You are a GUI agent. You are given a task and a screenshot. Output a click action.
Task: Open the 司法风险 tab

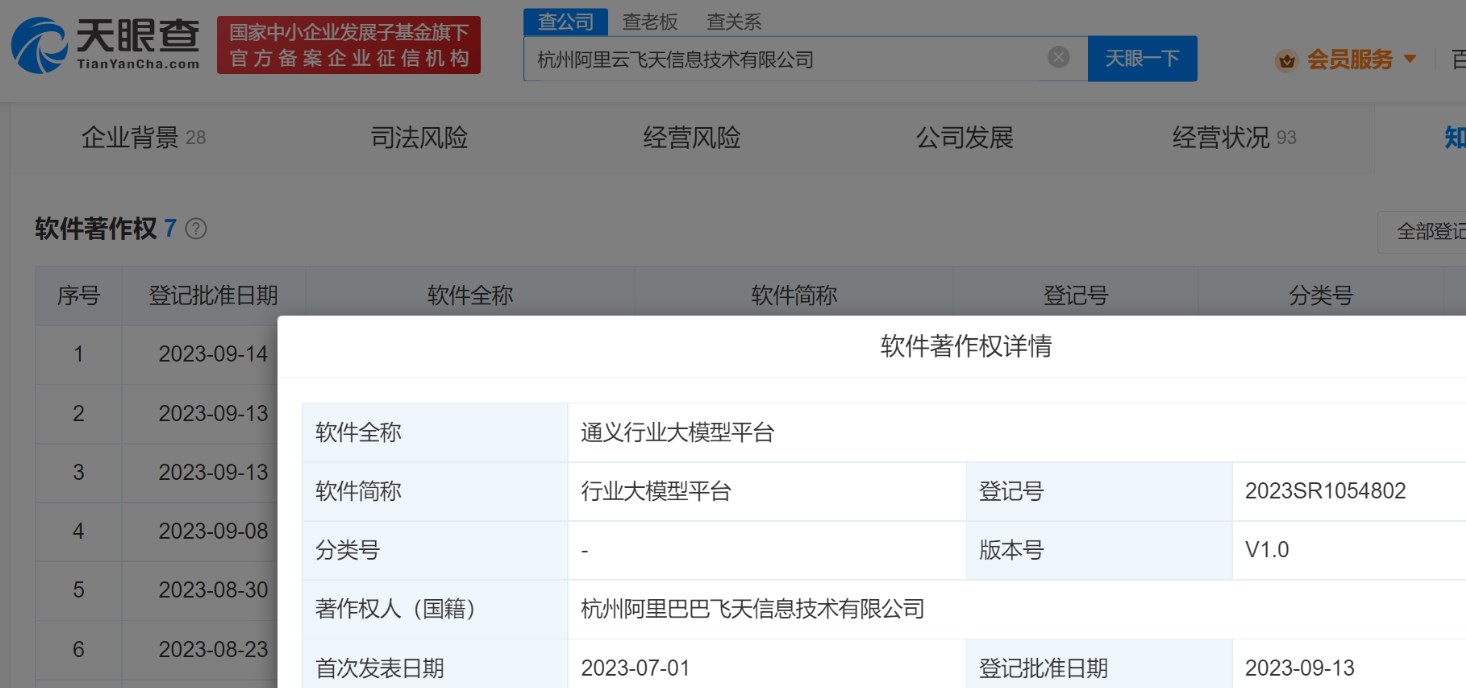pos(419,138)
